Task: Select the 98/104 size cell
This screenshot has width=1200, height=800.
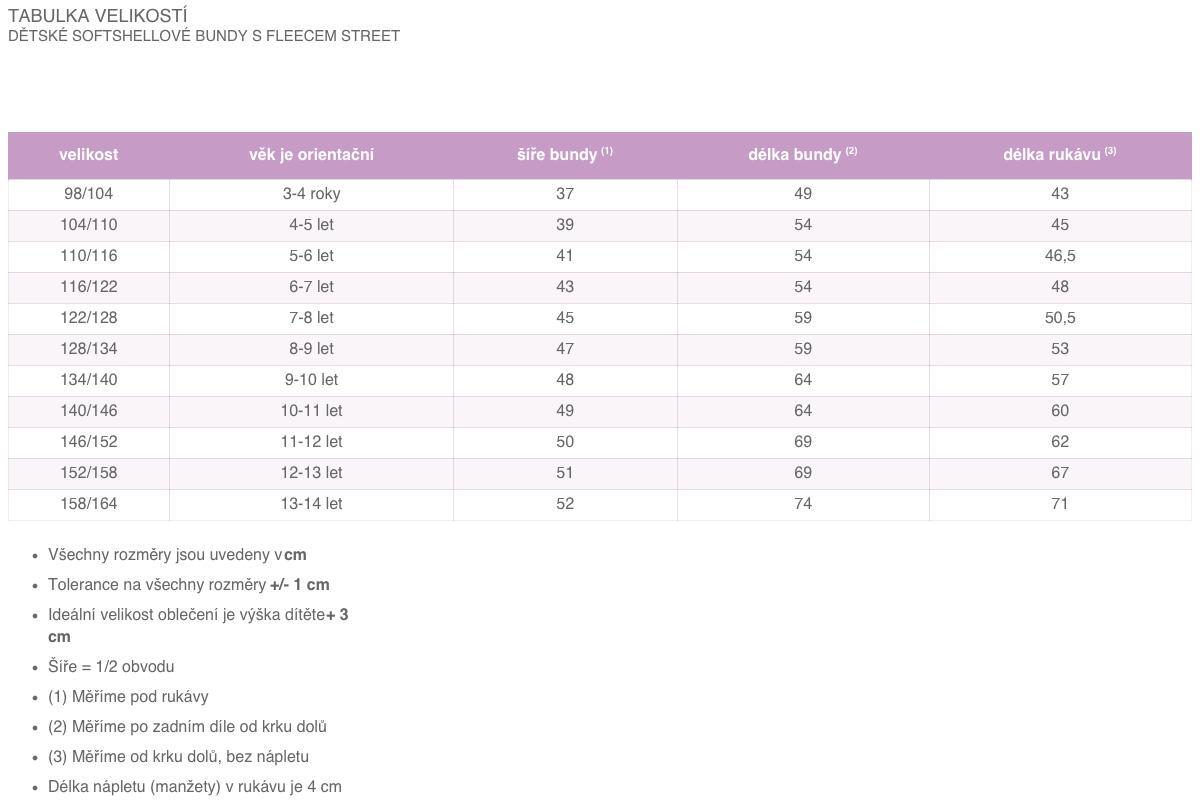Action: [x=89, y=194]
